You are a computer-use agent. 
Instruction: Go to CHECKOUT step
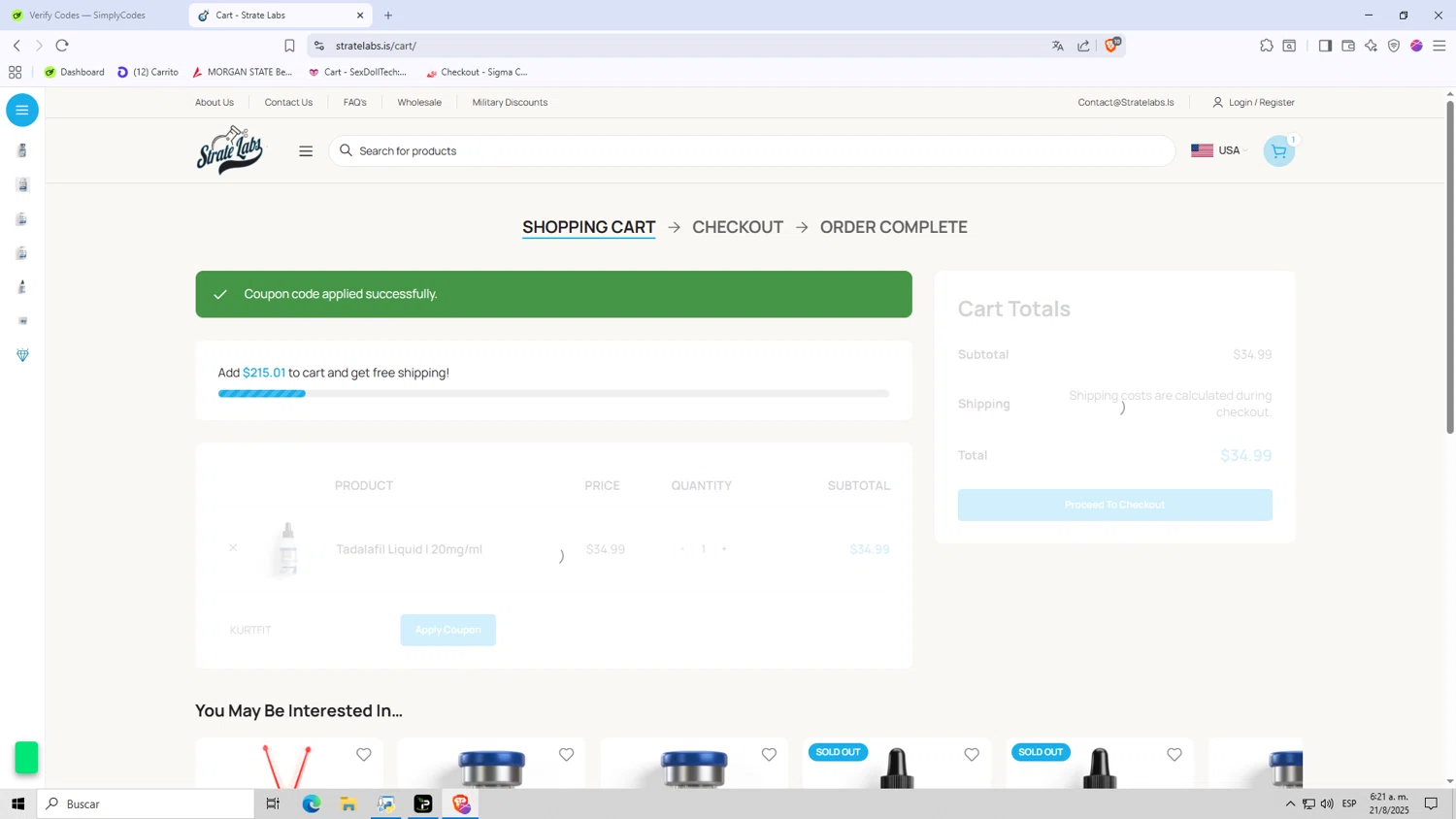pyautogui.click(x=738, y=227)
